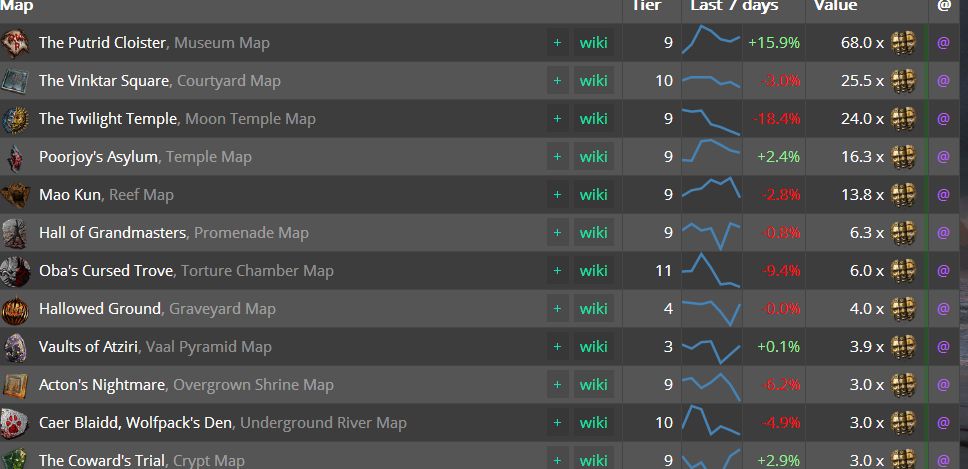
Task: Click the Poorjoy's Asylum price trend sparkline
Action: click(x=711, y=157)
